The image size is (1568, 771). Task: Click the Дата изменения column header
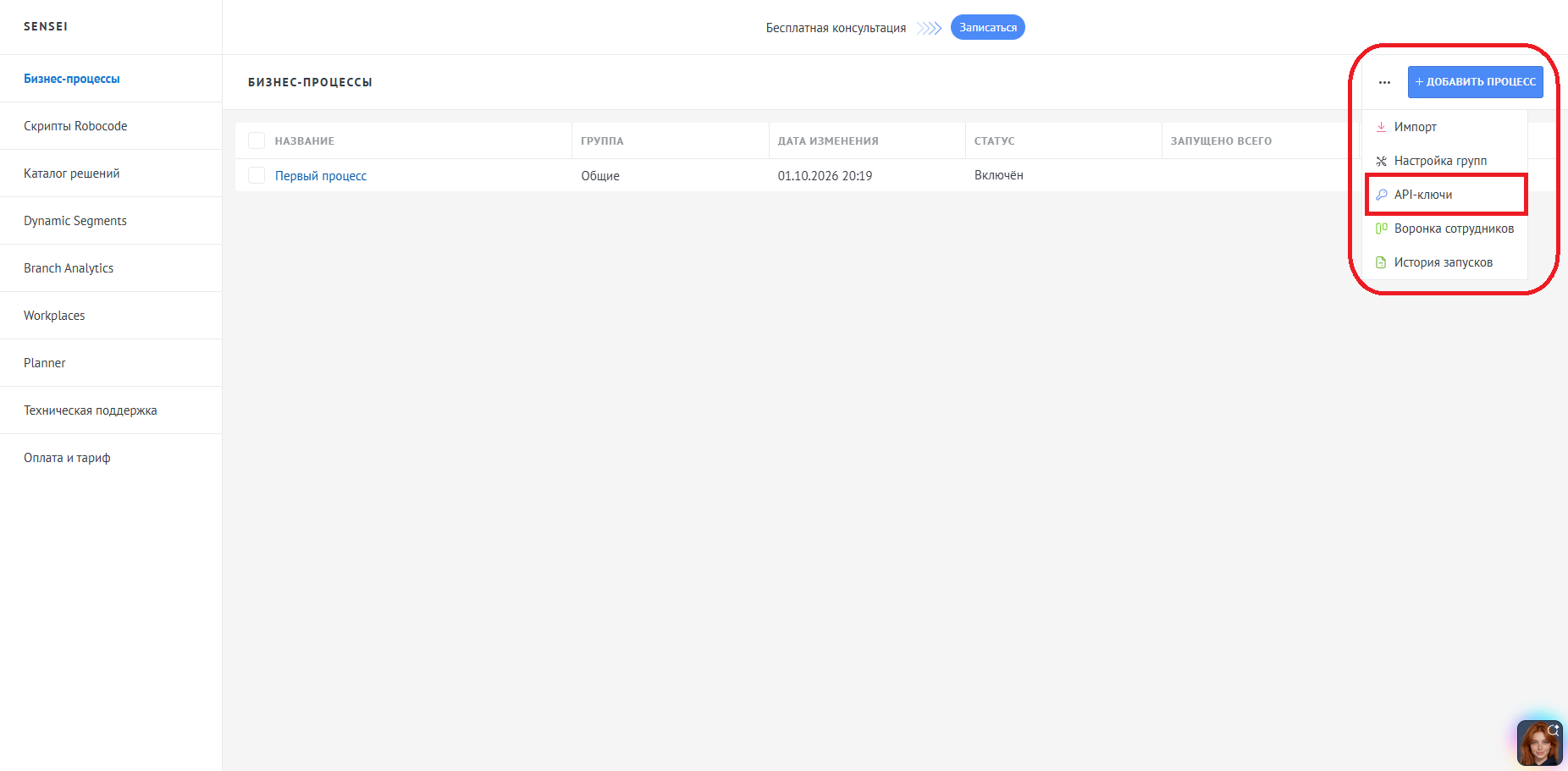pyautogui.click(x=828, y=141)
